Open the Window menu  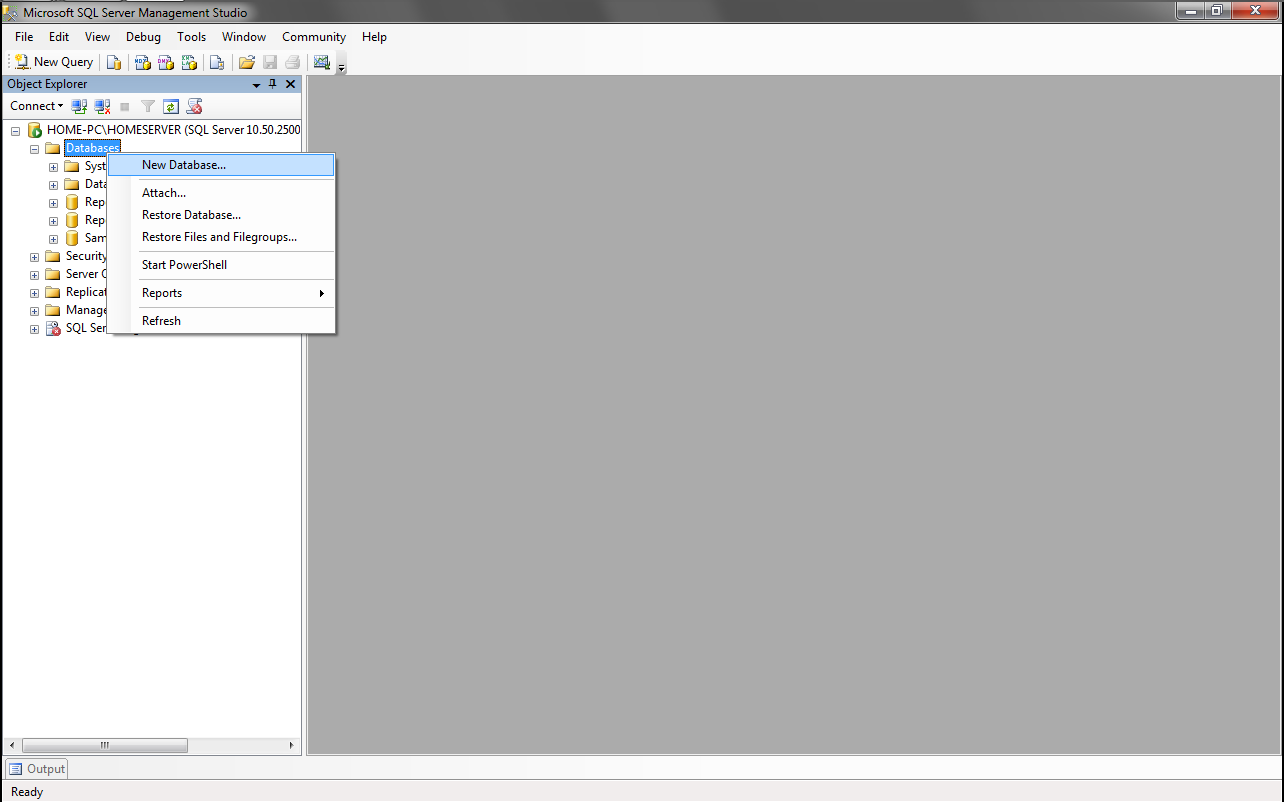(x=244, y=37)
